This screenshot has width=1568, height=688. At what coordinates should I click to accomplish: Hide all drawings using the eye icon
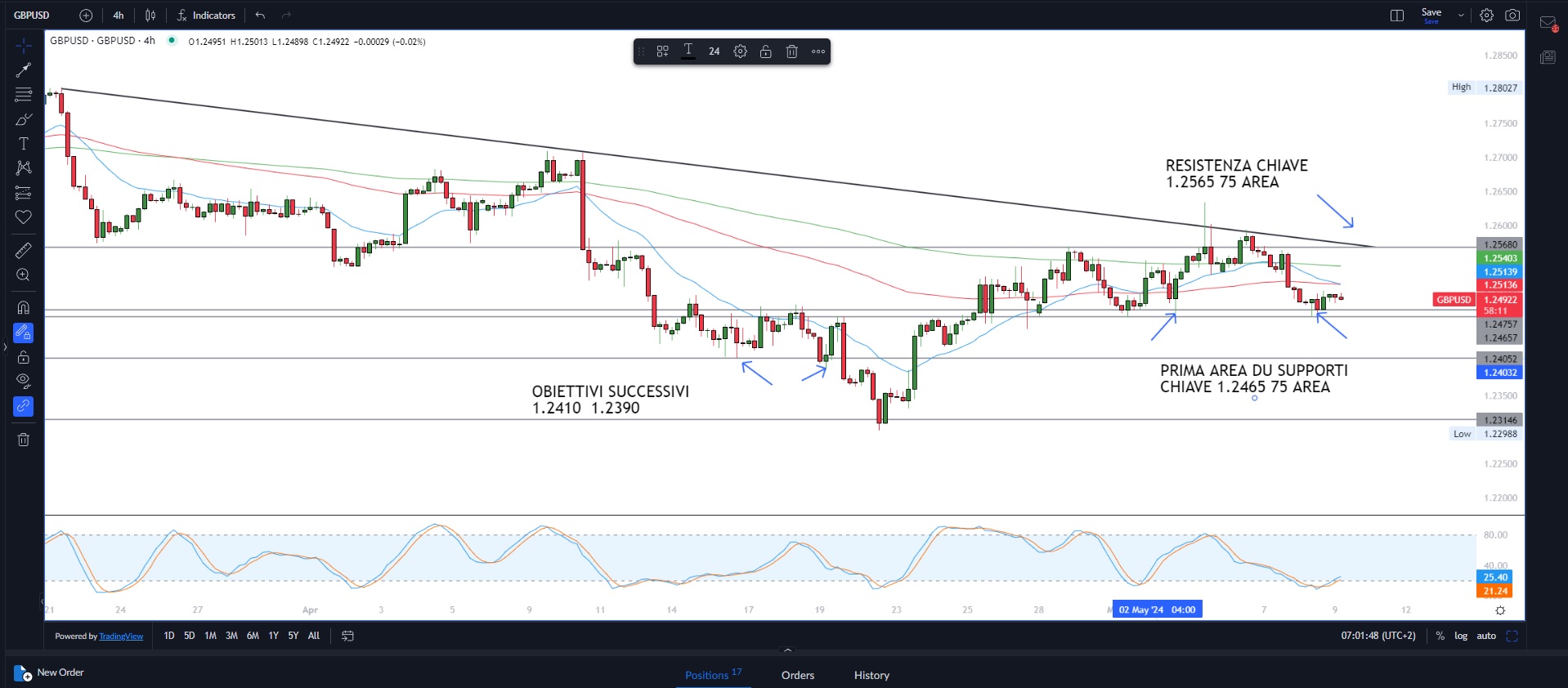[23, 380]
